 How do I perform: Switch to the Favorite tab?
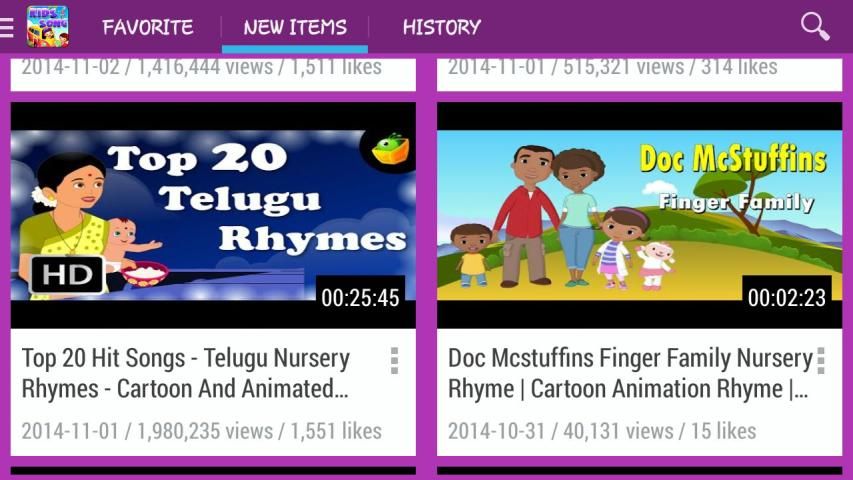click(x=148, y=27)
